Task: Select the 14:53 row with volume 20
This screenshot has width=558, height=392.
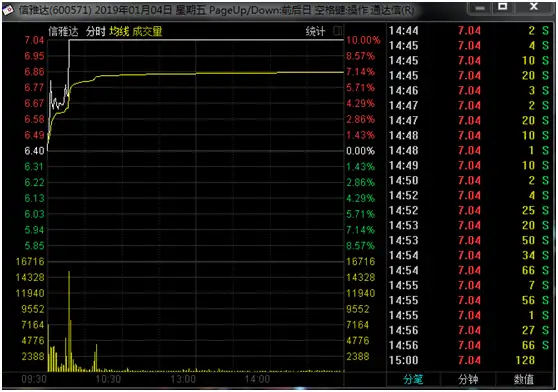Action: 469,225
